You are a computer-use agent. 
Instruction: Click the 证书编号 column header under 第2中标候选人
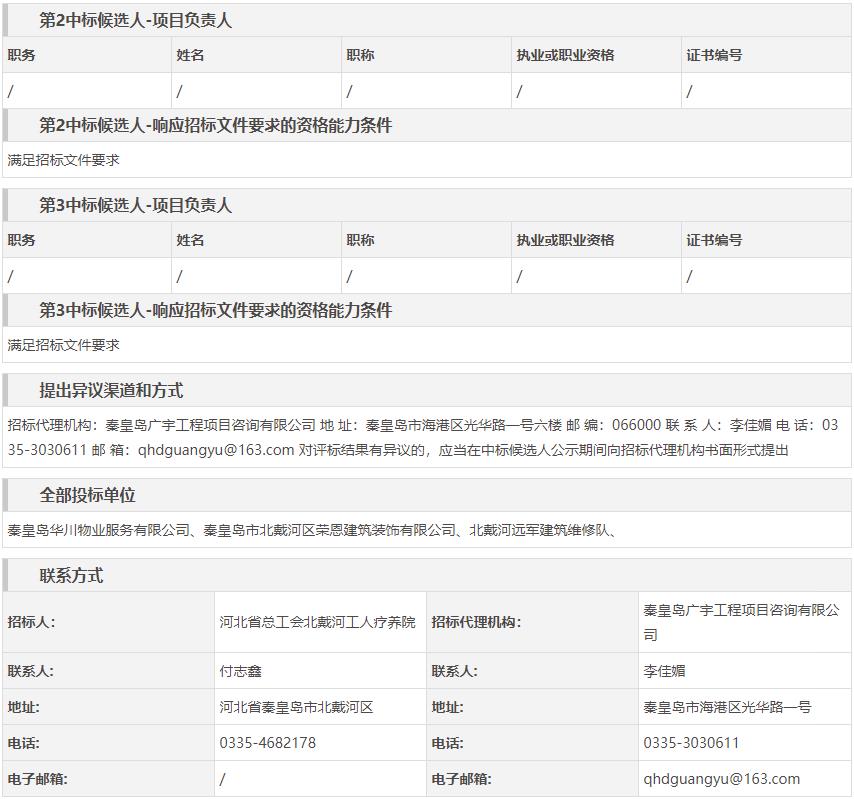tap(714, 55)
